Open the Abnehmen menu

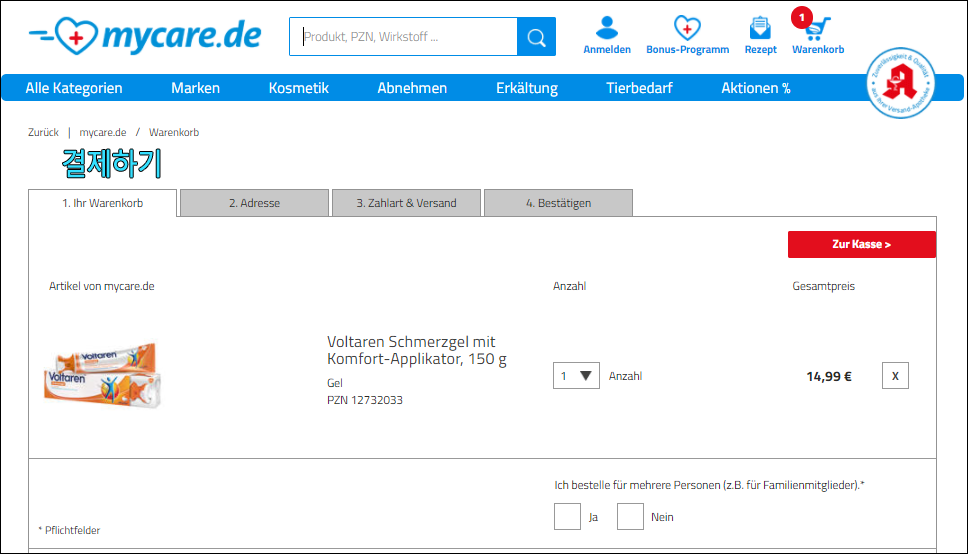[x=412, y=88]
